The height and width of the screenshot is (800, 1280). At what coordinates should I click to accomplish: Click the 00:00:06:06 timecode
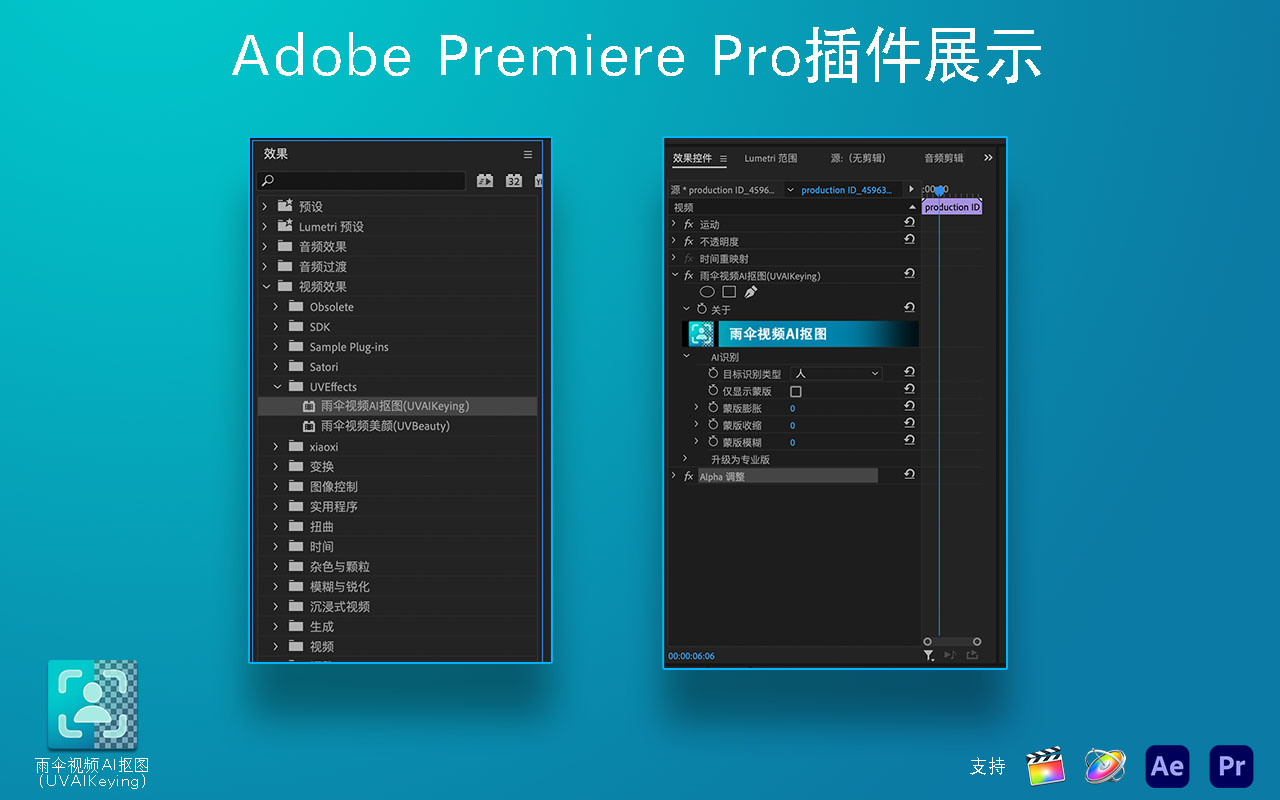point(692,656)
